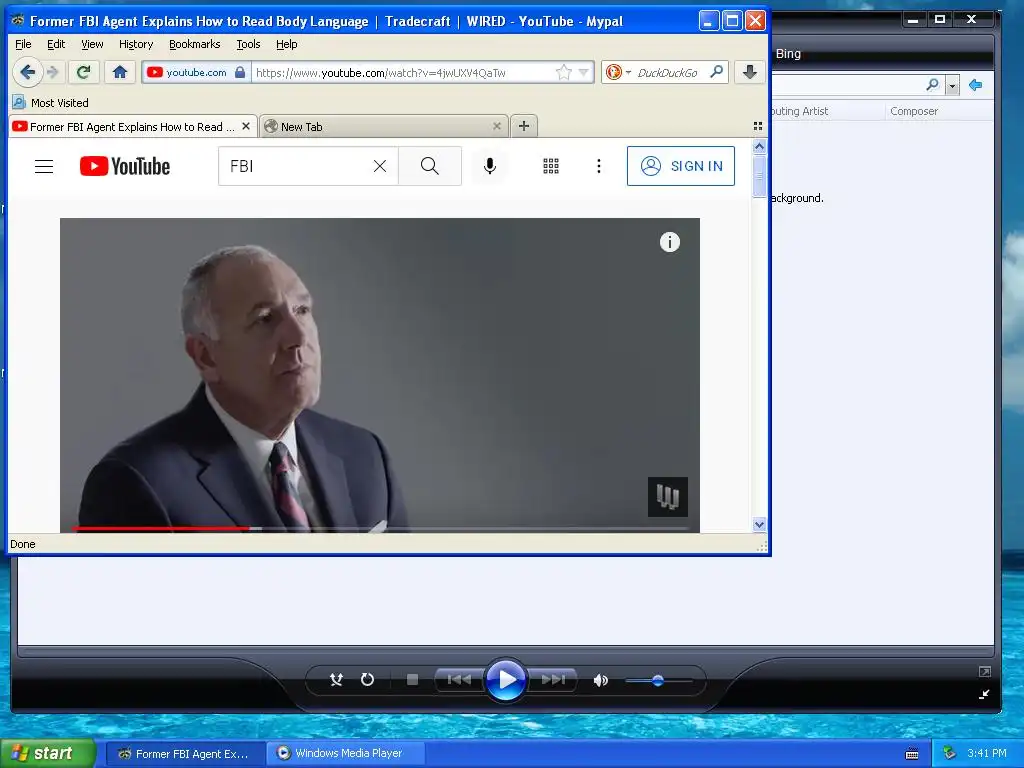Click the URL in the address bar
This screenshot has height=768, width=1024.
(x=381, y=72)
